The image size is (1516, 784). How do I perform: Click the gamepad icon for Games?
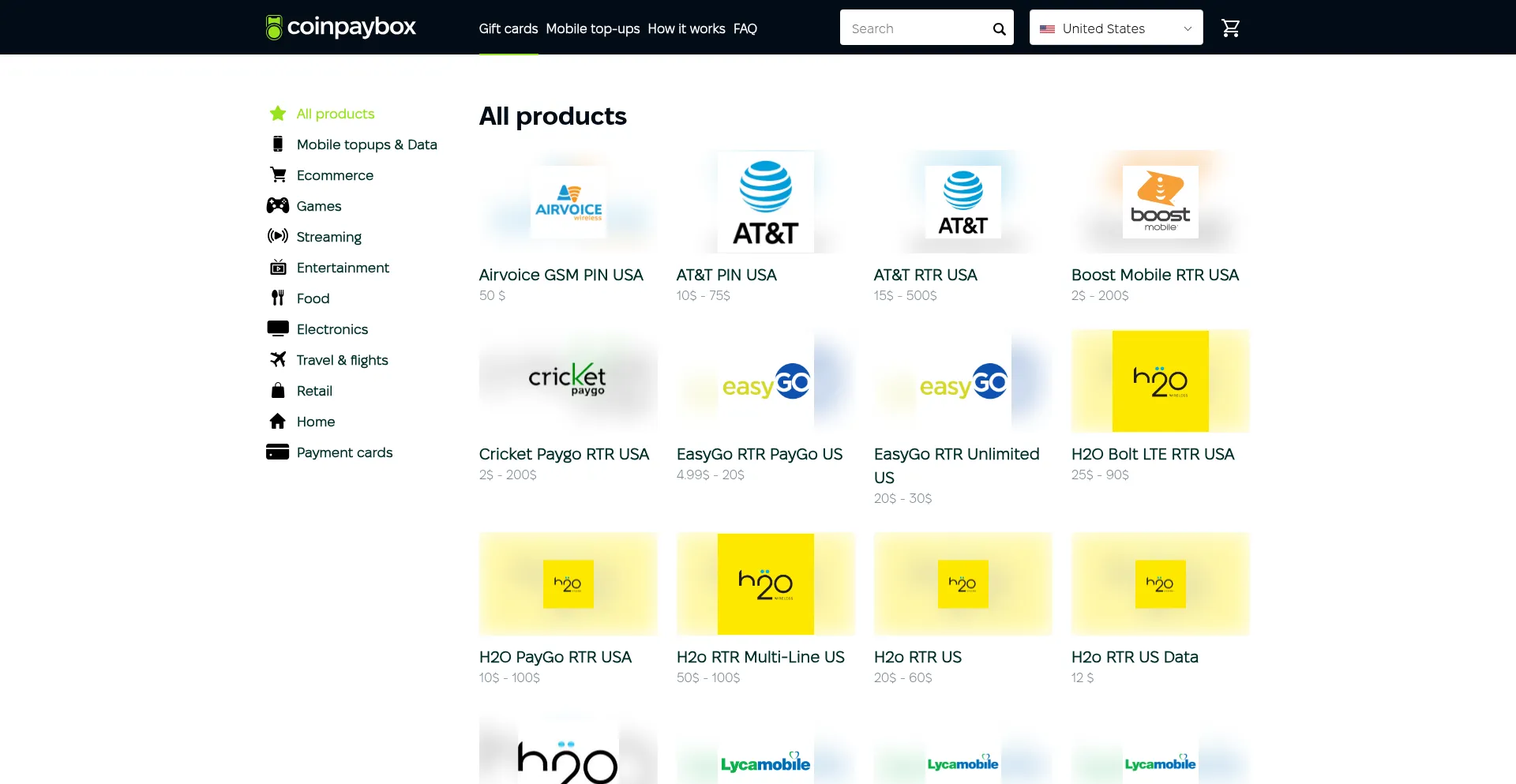278,205
